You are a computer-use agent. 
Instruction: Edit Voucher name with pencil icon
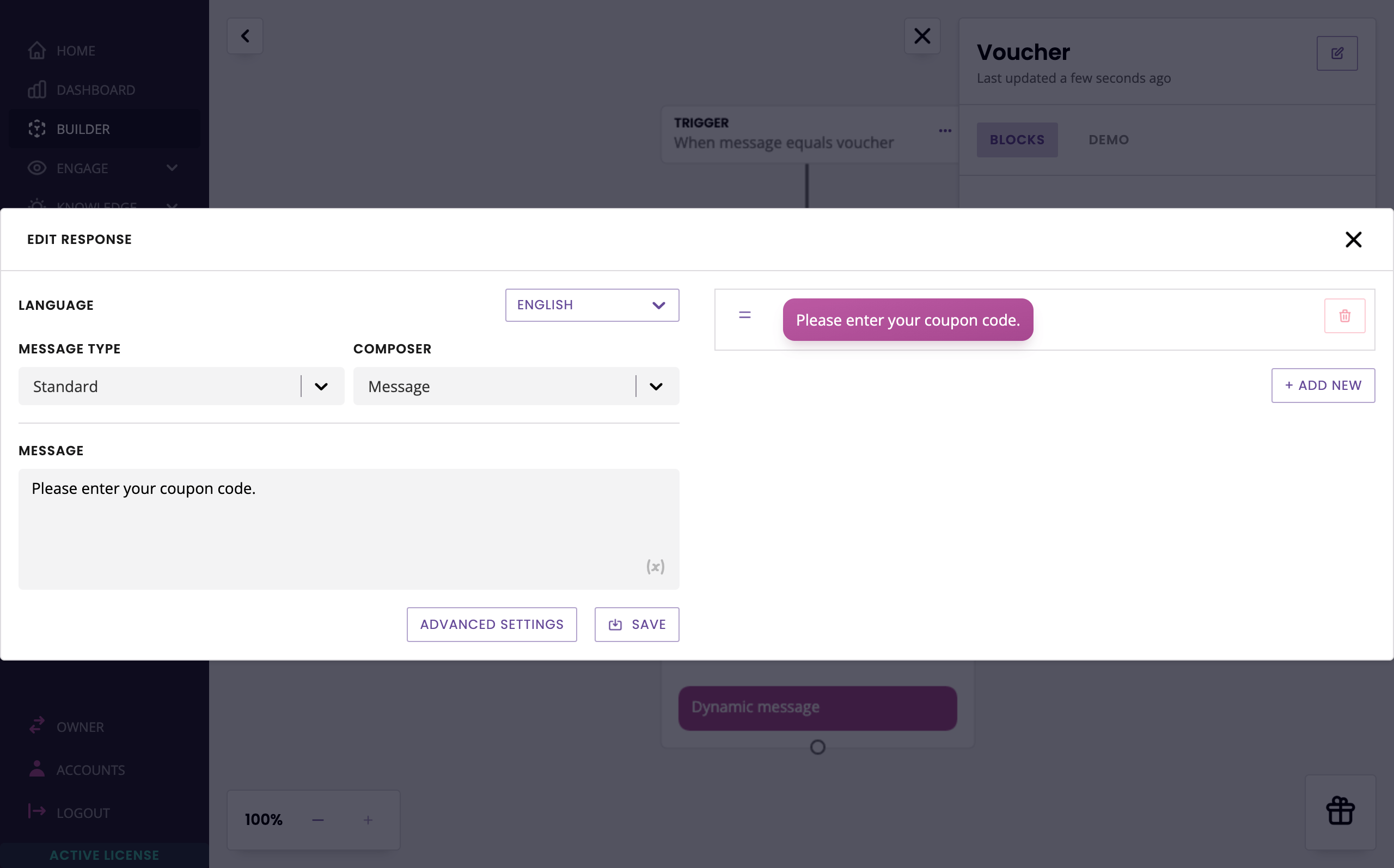coord(1336,53)
